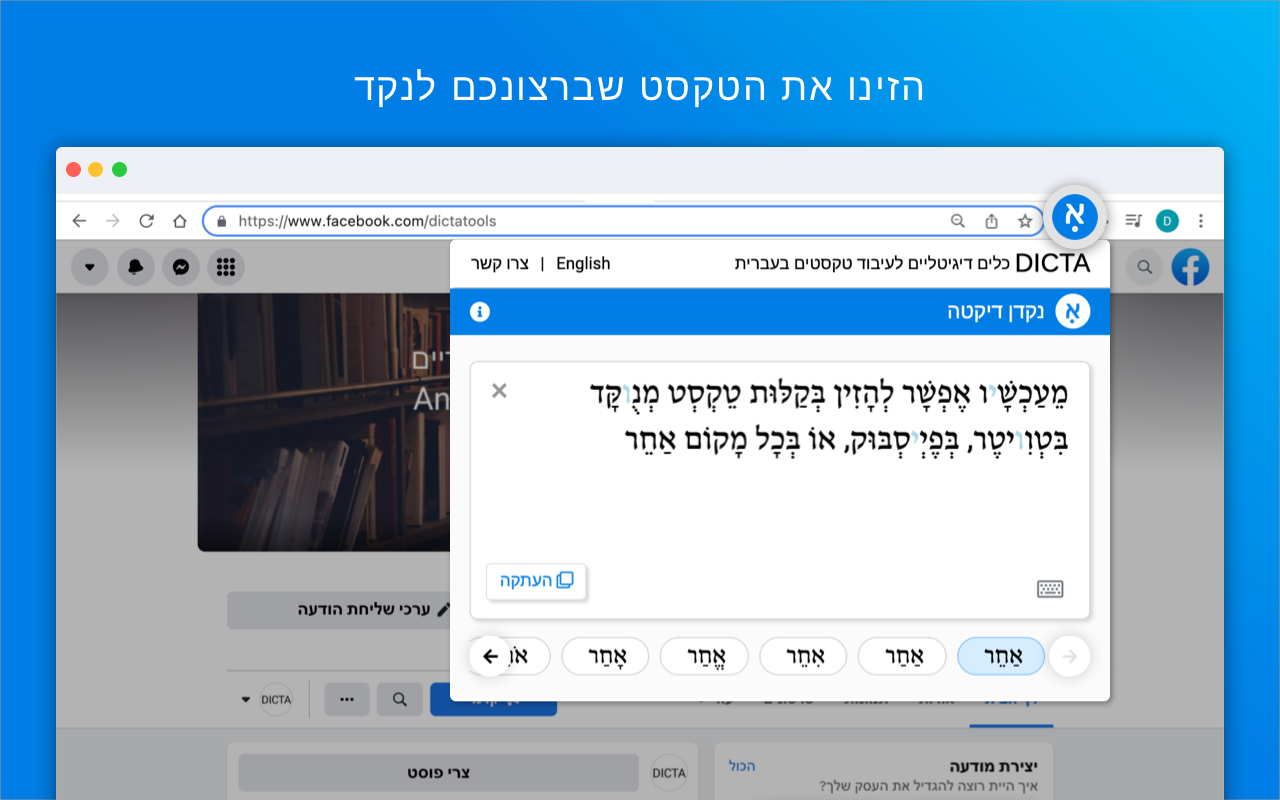The height and width of the screenshot is (800, 1280).
Task: Reload the page with the refresh icon
Action: pyautogui.click(x=146, y=221)
